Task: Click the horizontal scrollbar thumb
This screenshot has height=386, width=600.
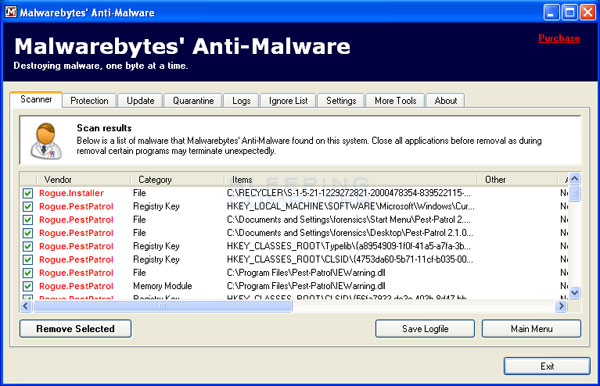Action: pos(163,306)
